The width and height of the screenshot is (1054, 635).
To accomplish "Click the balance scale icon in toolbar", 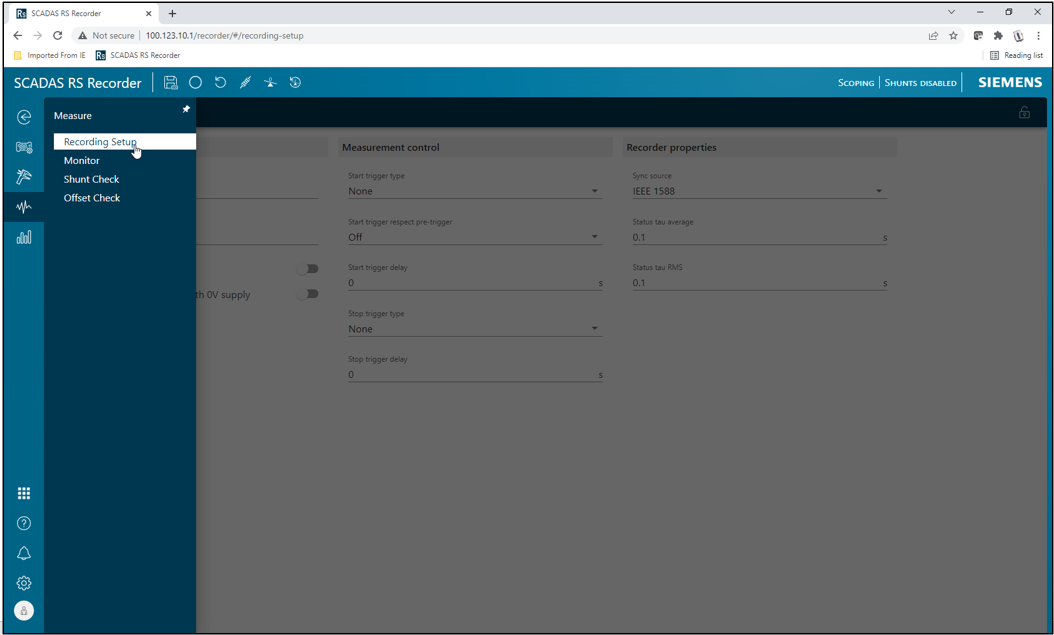I will (x=270, y=83).
